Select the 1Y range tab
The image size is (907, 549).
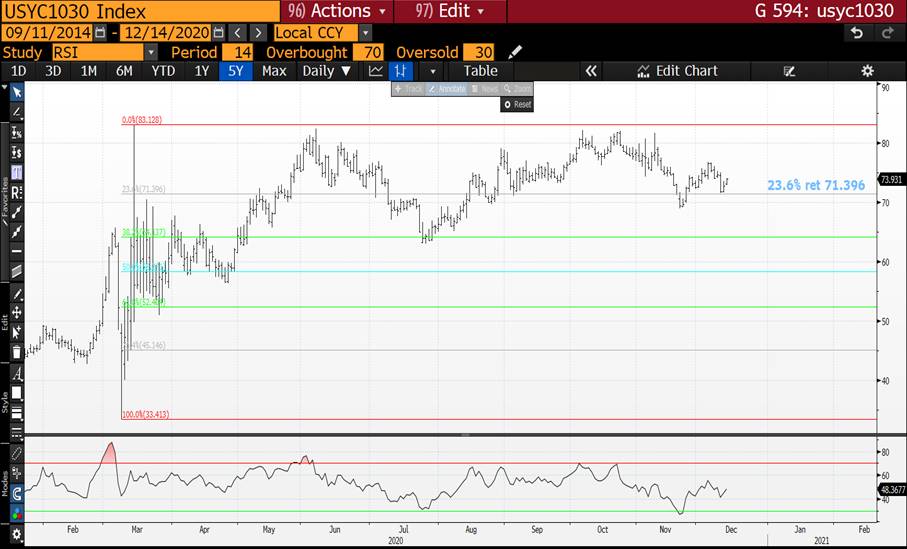tap(201, 71)
